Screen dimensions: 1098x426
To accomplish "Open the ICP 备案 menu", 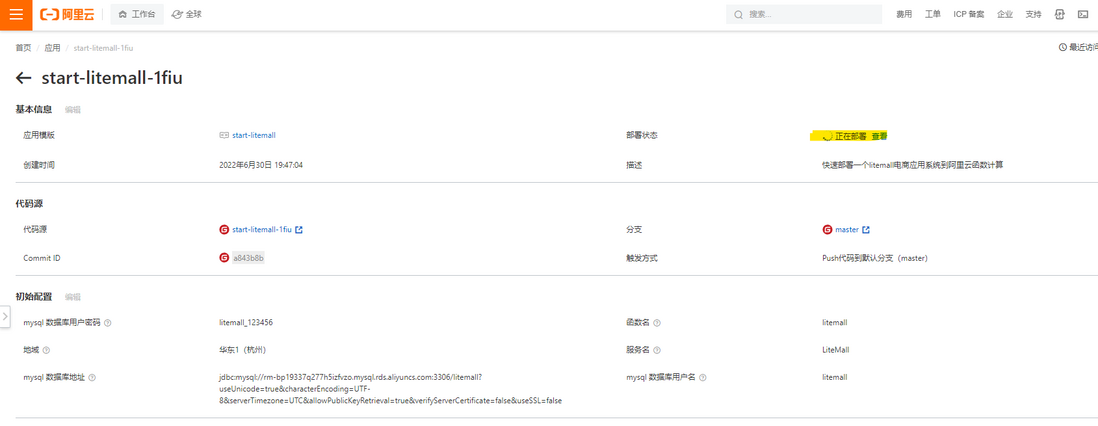I will coord(968,15).
